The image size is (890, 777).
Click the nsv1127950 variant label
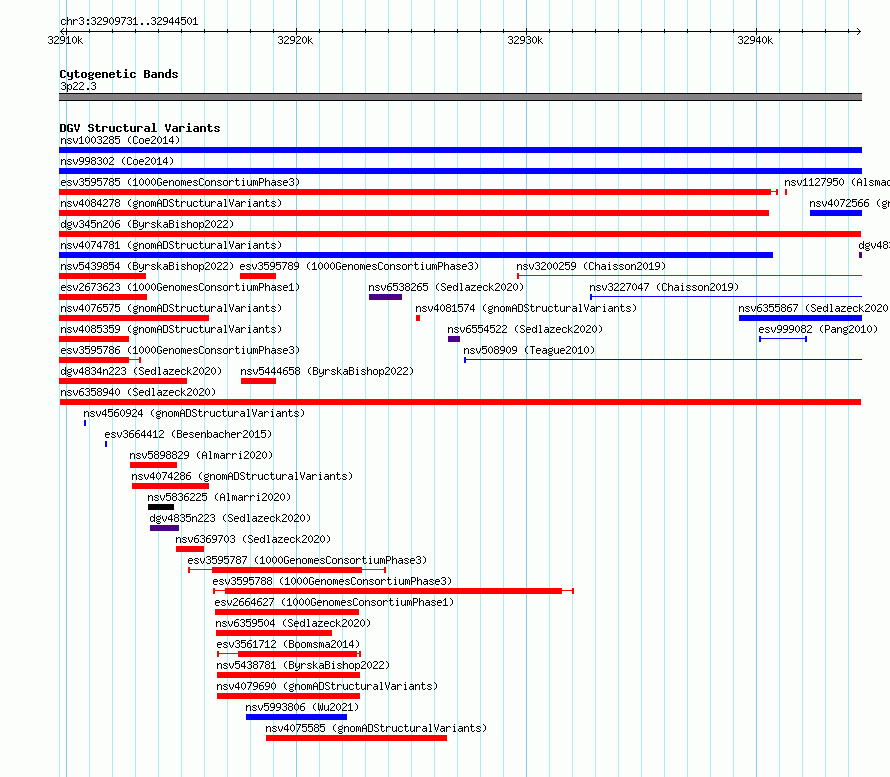[x=837, y=182]
